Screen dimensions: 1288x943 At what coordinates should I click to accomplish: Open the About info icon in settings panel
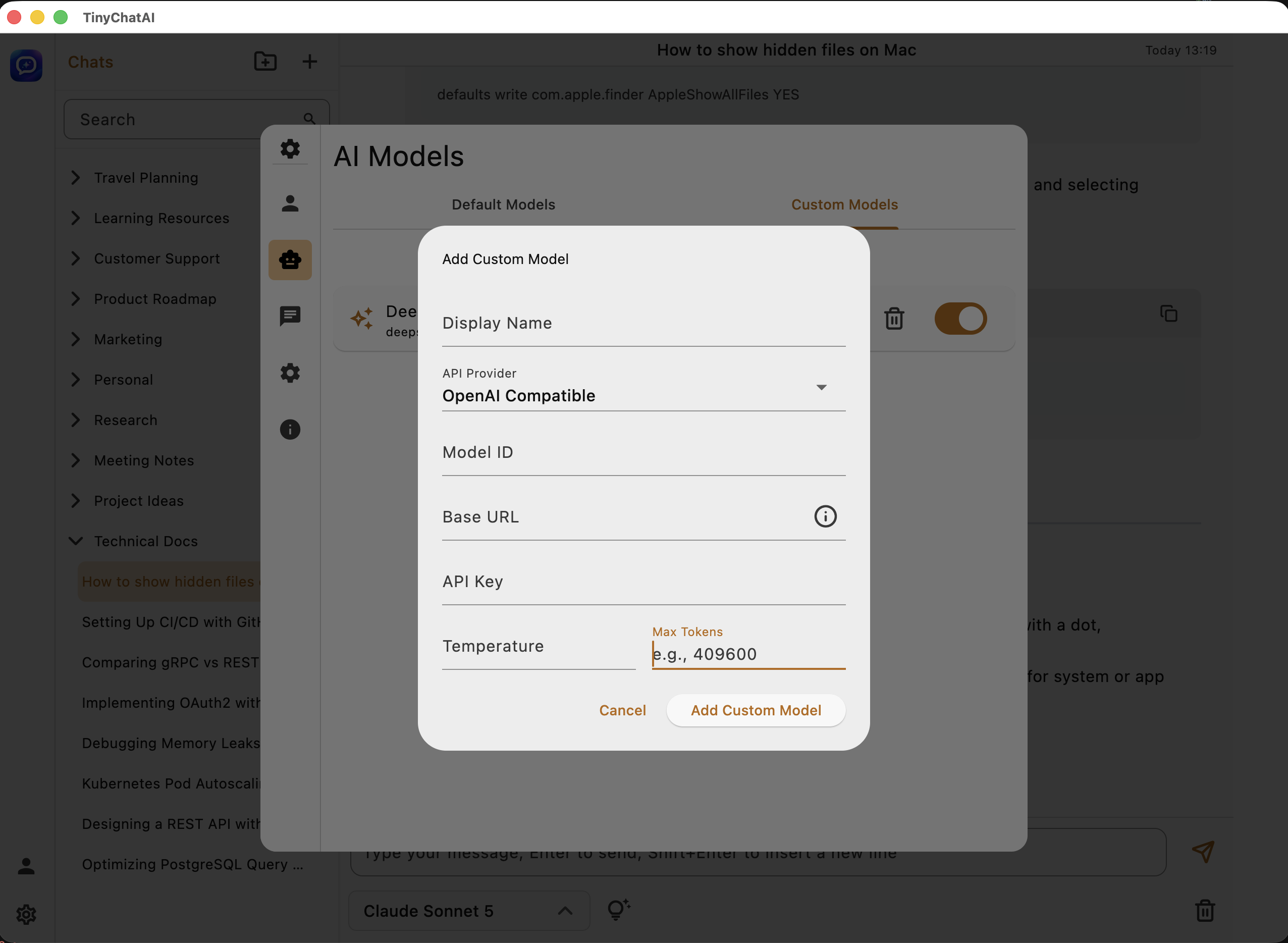coord(290,429)
